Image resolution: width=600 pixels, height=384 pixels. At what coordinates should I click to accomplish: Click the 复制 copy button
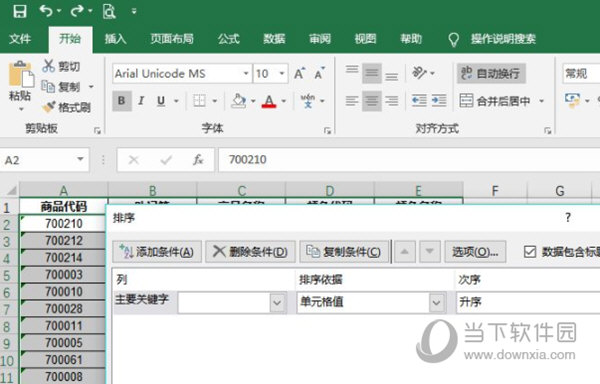coord(60,87)
